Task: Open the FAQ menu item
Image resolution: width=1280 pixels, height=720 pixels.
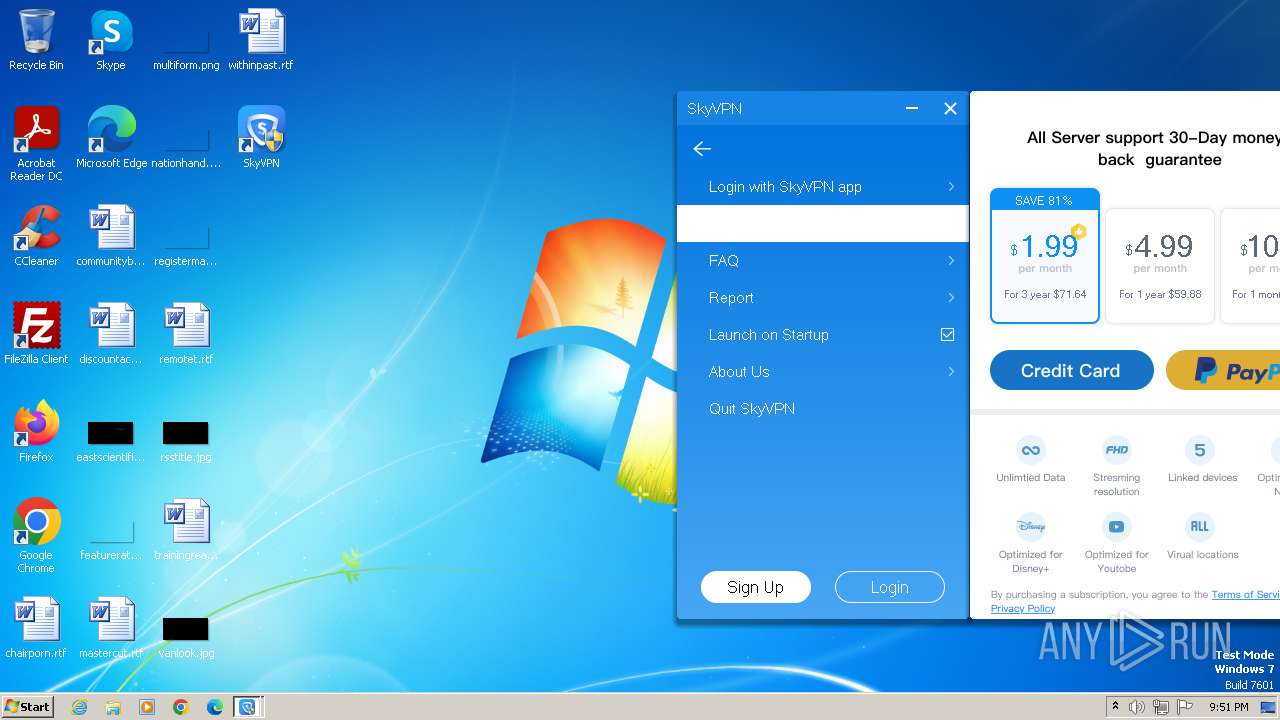Action: [822, 261]
